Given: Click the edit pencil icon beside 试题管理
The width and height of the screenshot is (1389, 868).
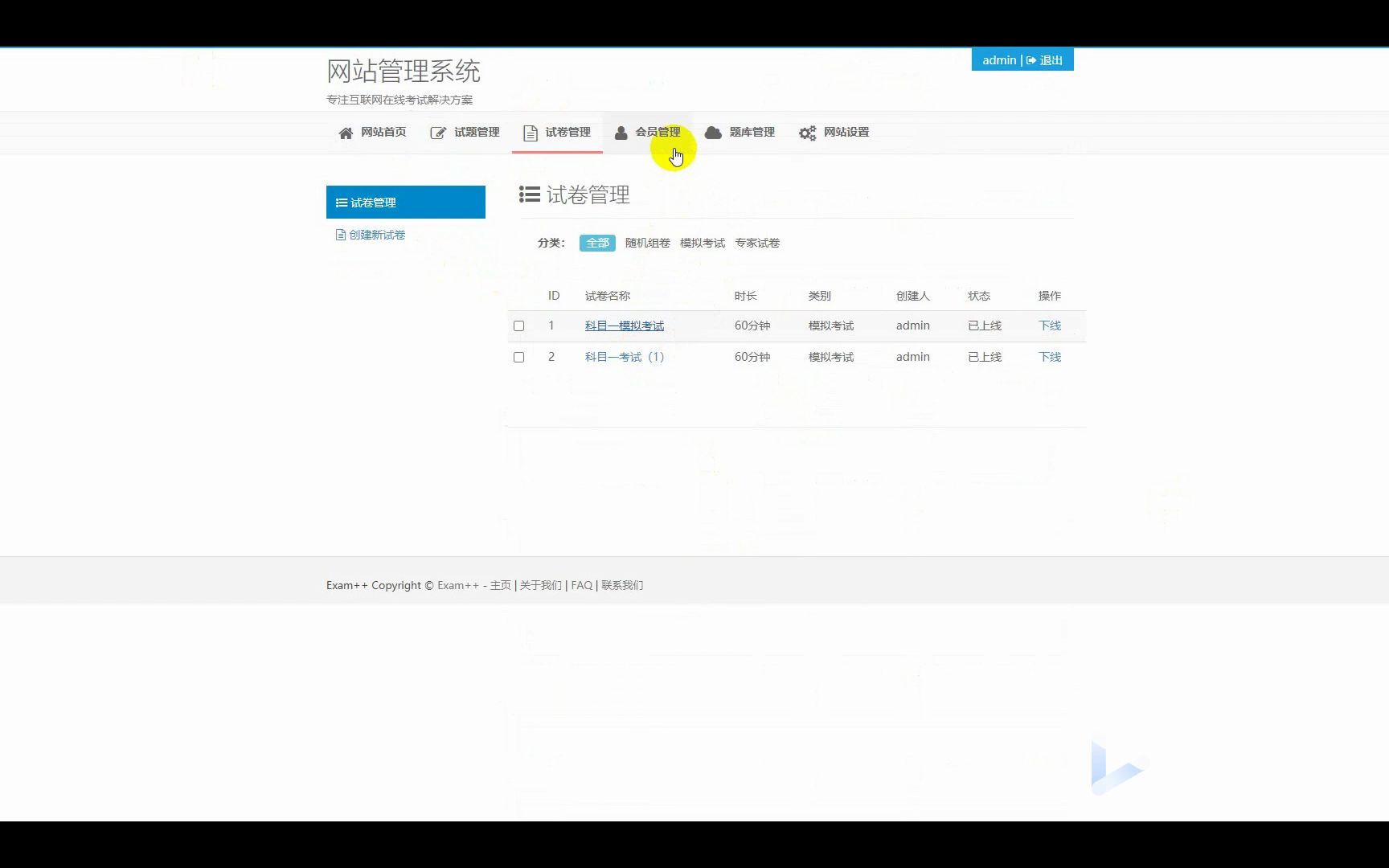Looking at the screenshot, I should (438, 133).
